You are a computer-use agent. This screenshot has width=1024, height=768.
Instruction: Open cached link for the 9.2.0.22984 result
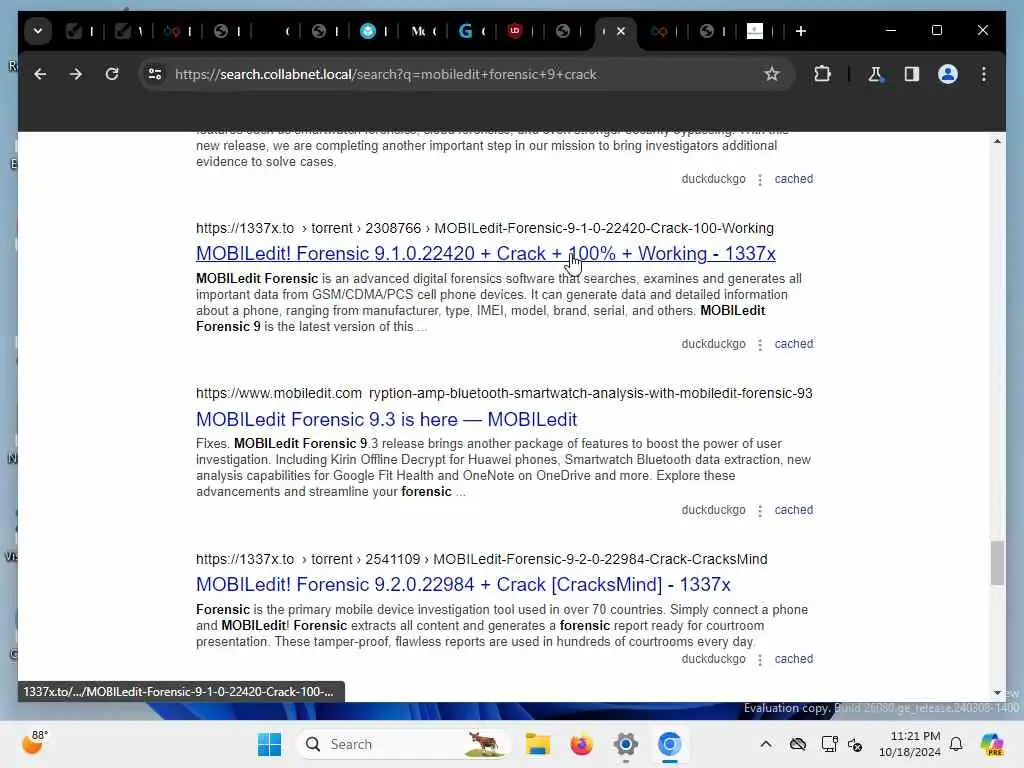793,659
